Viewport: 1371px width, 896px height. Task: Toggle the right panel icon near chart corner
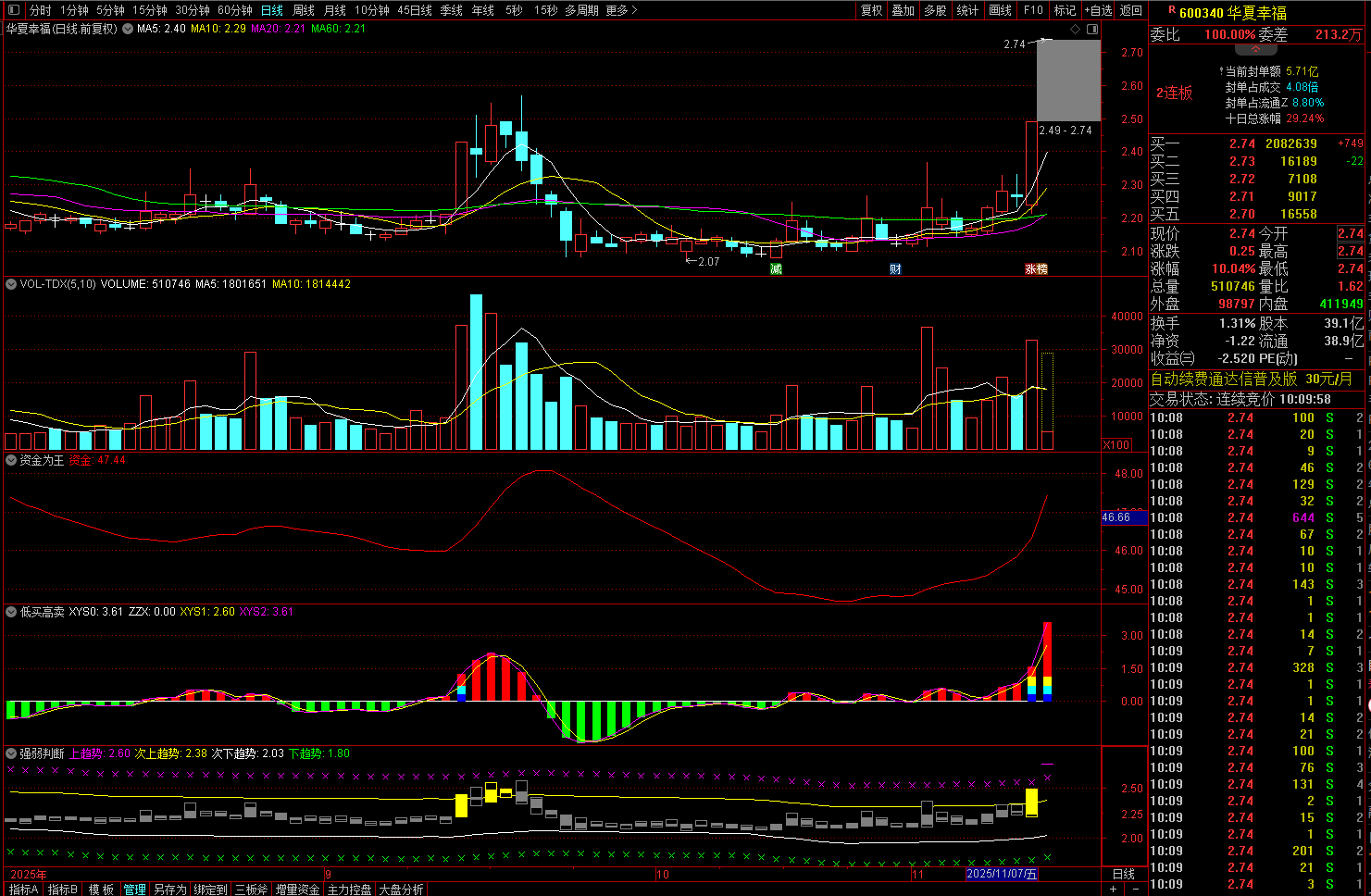pyautogui.click(x=1092, y=30)
